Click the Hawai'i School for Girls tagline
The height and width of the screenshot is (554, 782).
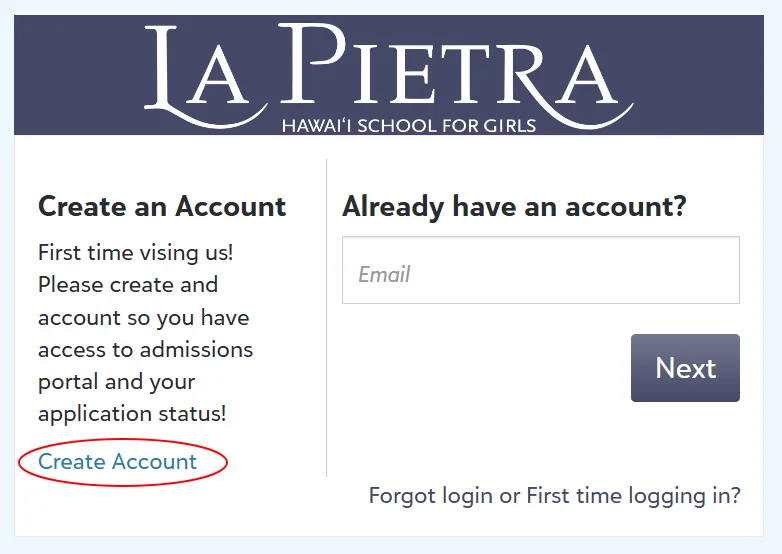[409, 126]
